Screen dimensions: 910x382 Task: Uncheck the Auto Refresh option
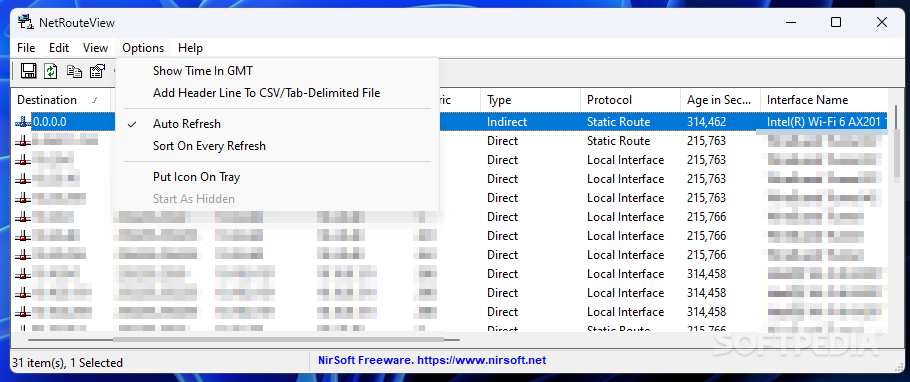coord(277,124)
